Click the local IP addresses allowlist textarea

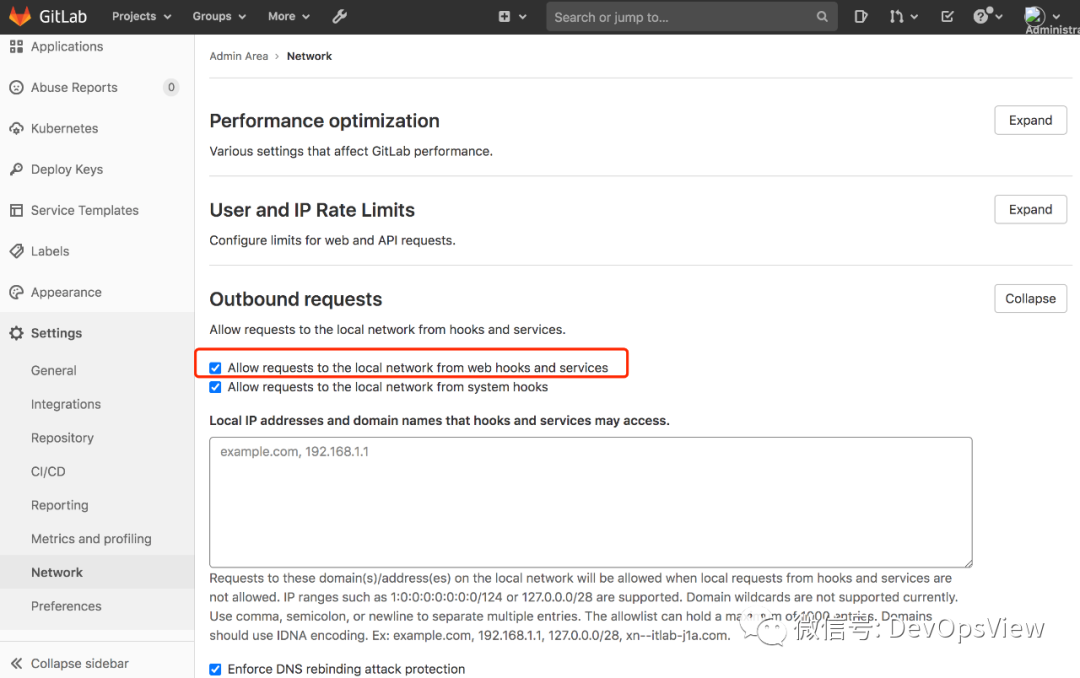point(591,502)
